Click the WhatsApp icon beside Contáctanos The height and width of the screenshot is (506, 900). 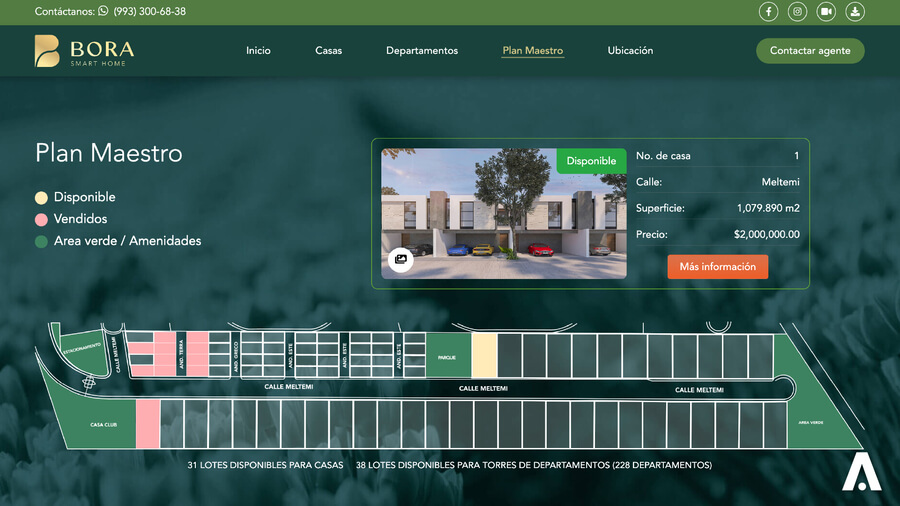[103, 12]
